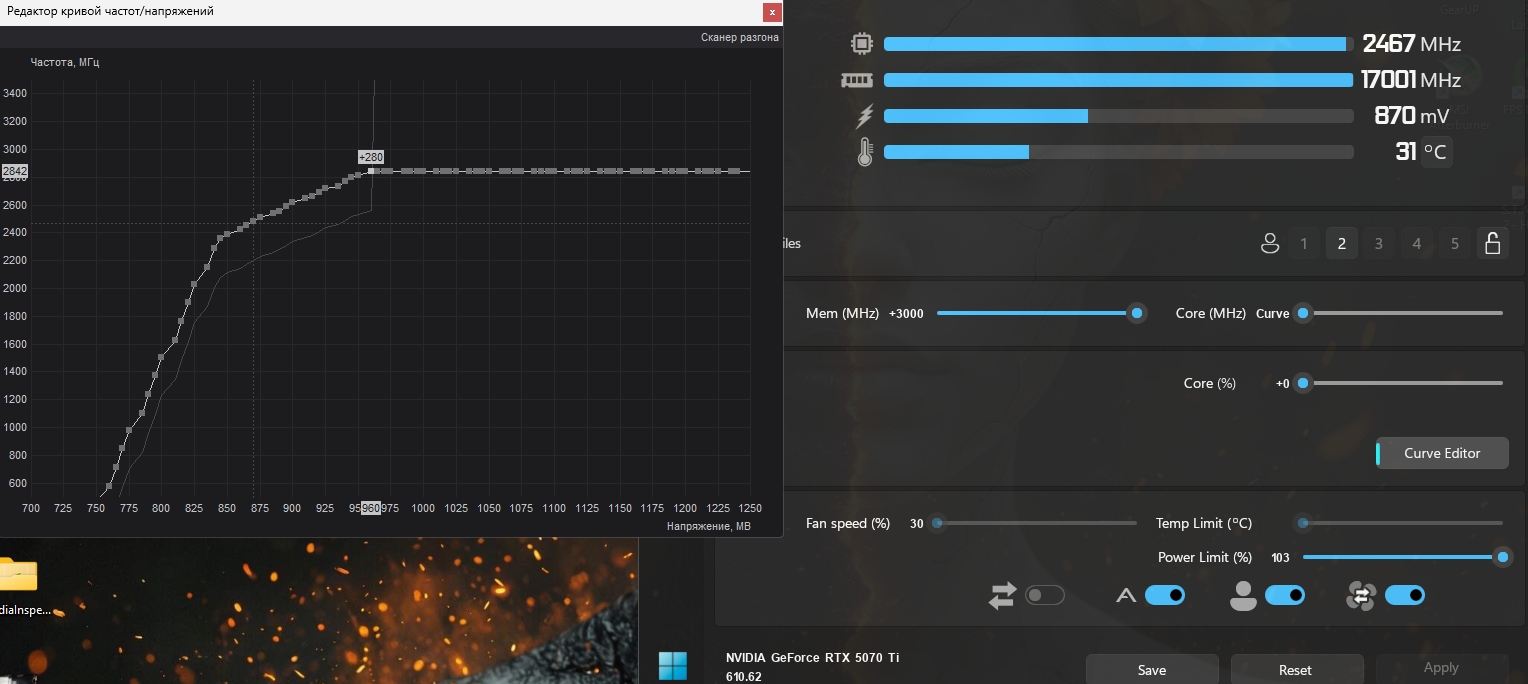Click the +280 curve point at 960 mV
1528x684 pixels.
(x=371, y=171)
